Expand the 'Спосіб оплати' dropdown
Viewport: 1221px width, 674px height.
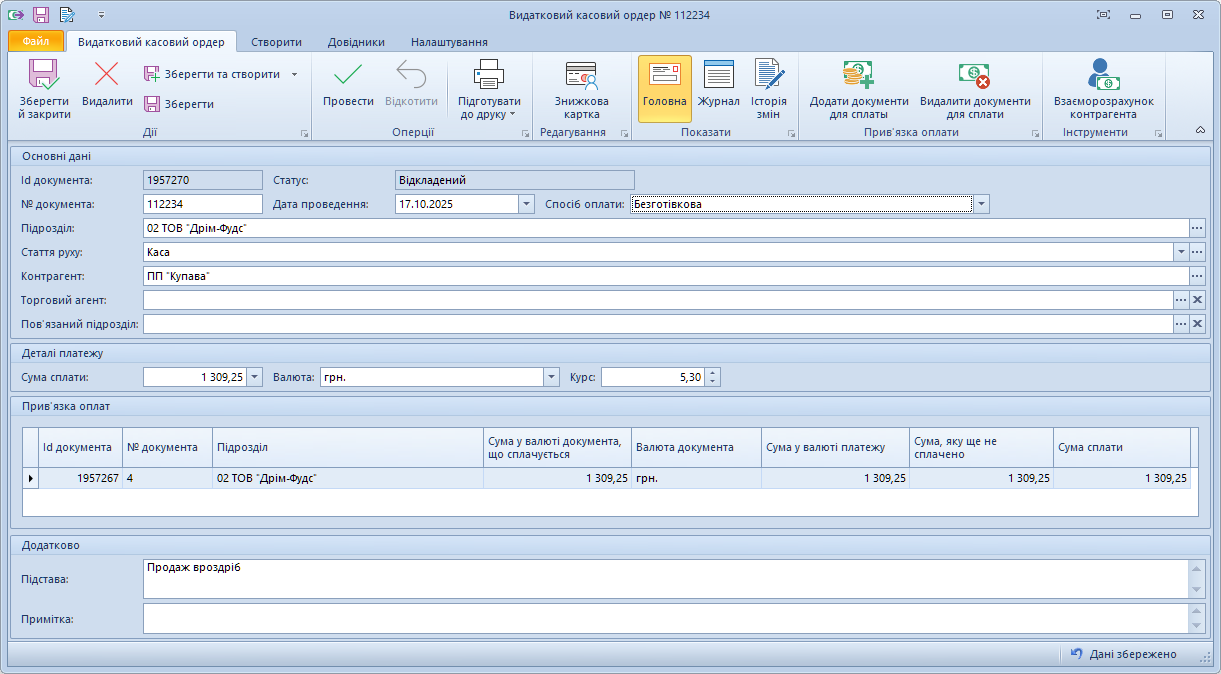[x=982, y=204]
